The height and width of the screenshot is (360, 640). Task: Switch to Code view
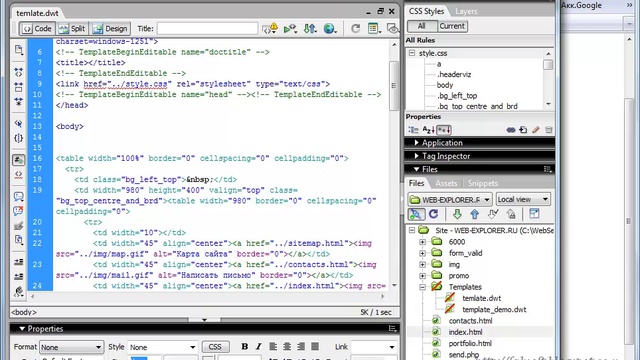click(37, 29)
